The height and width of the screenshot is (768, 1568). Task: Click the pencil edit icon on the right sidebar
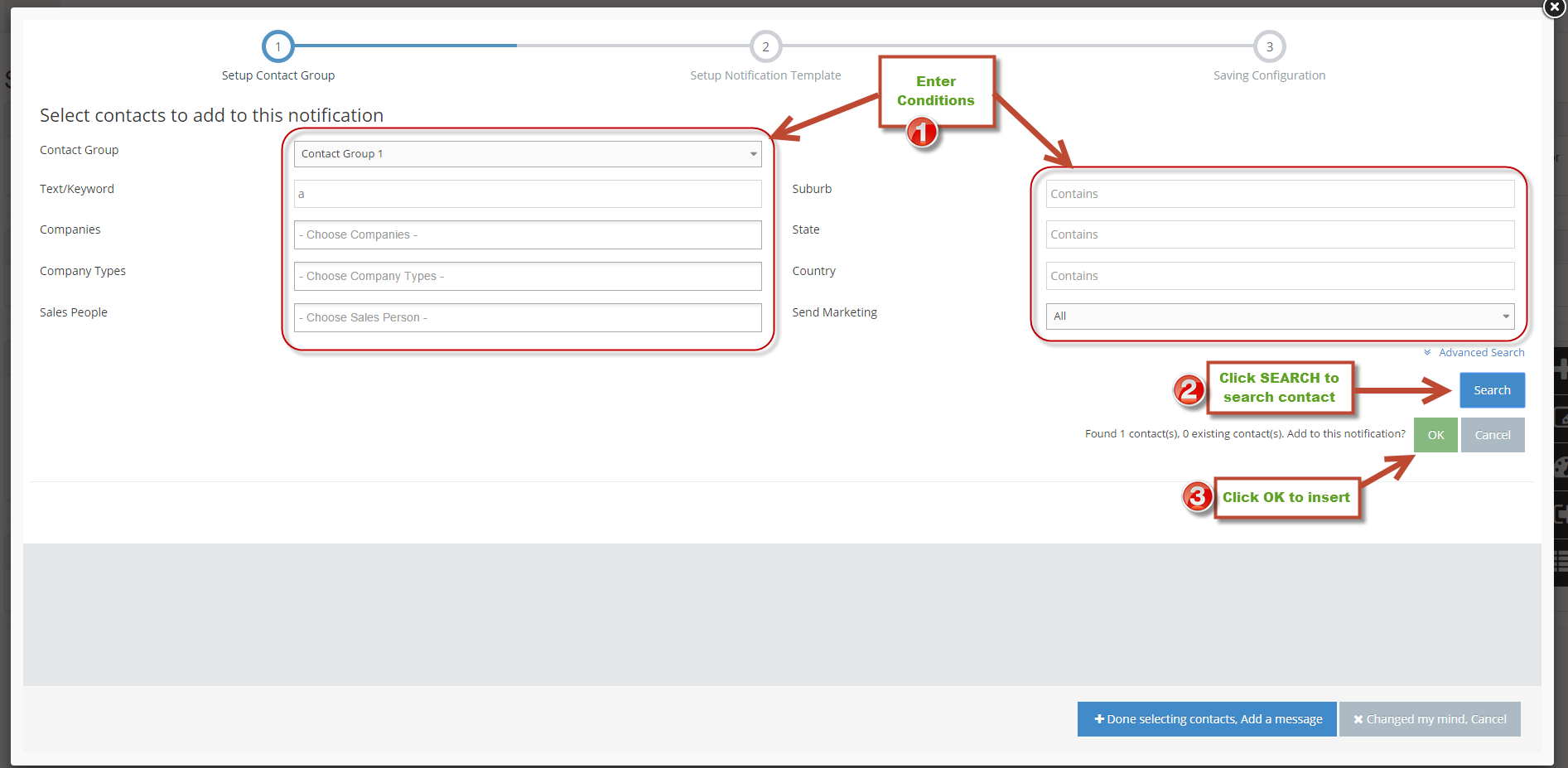tap(1561, 417)
